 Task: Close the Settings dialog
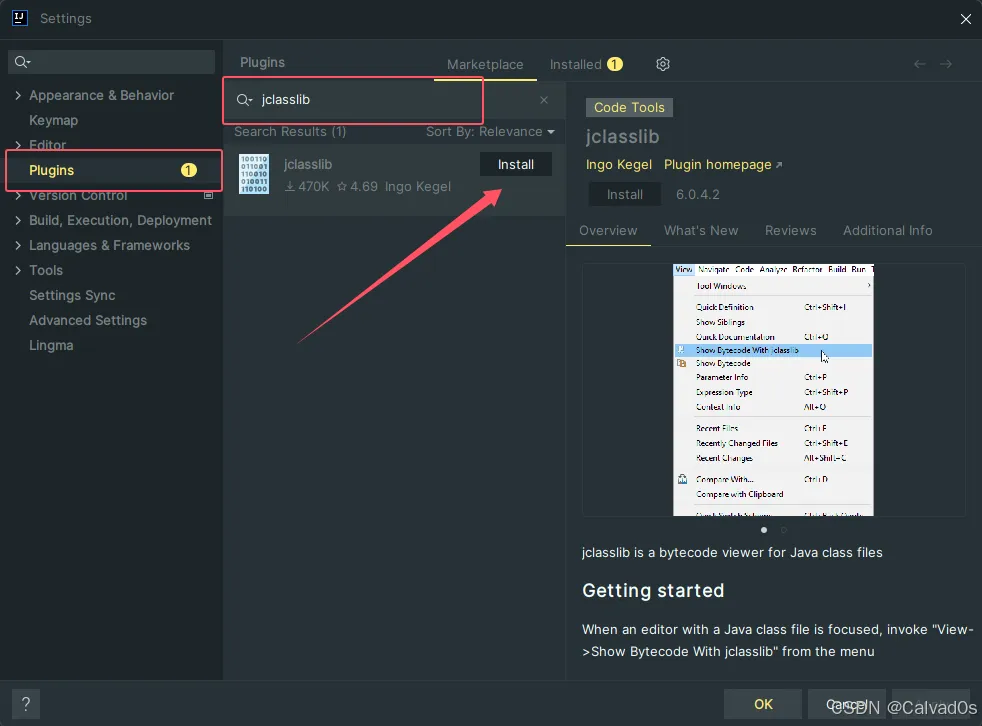pos(966,19)
